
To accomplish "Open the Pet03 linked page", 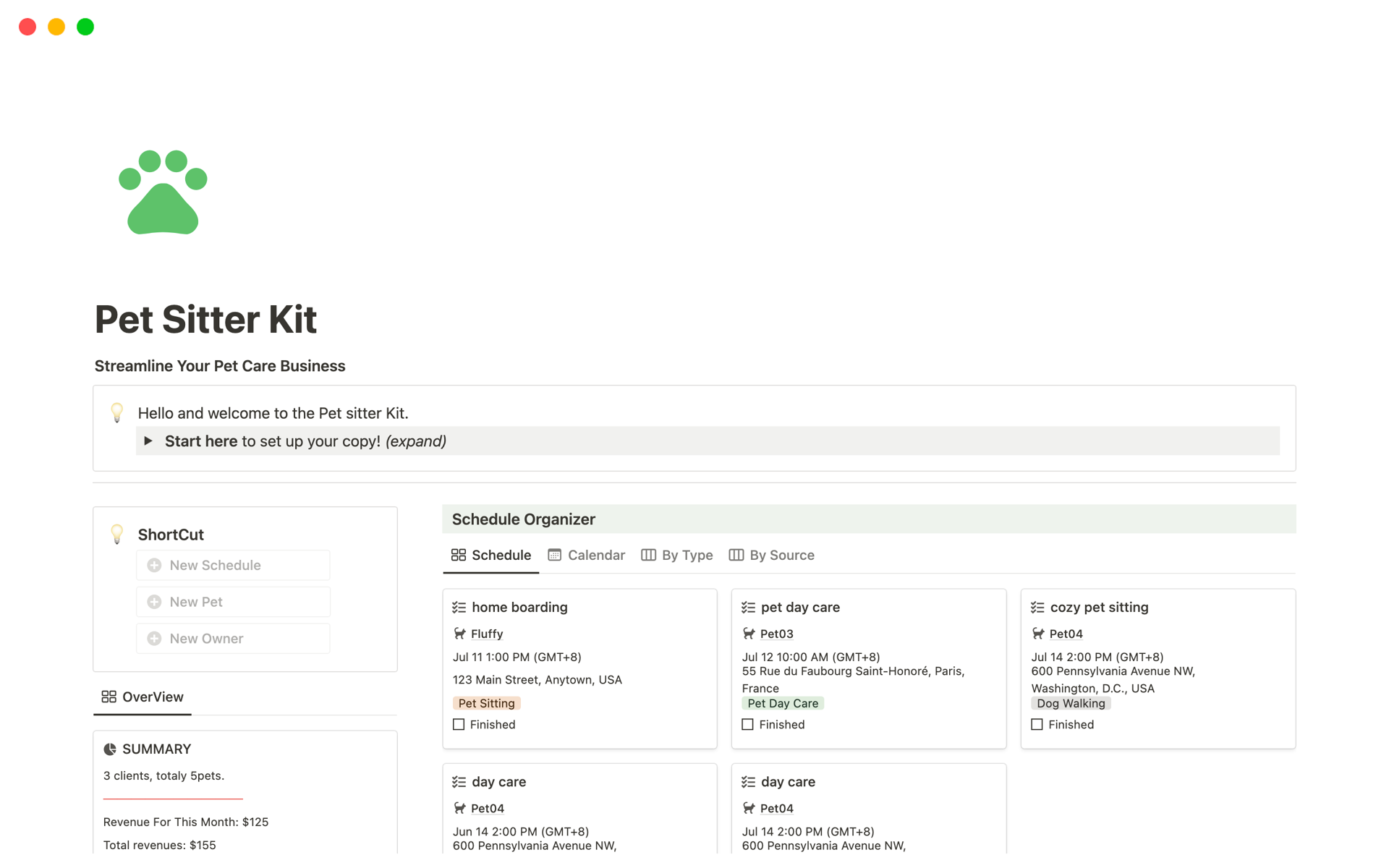I will pos(776,634).
